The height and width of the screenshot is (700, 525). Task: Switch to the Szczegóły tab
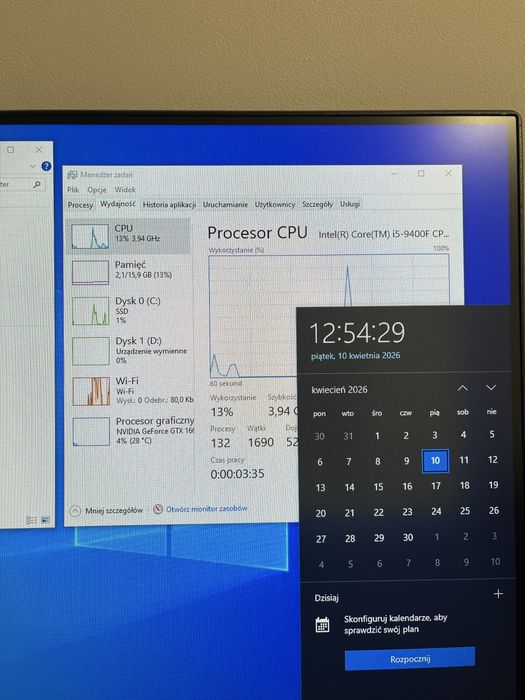[317, 204]
